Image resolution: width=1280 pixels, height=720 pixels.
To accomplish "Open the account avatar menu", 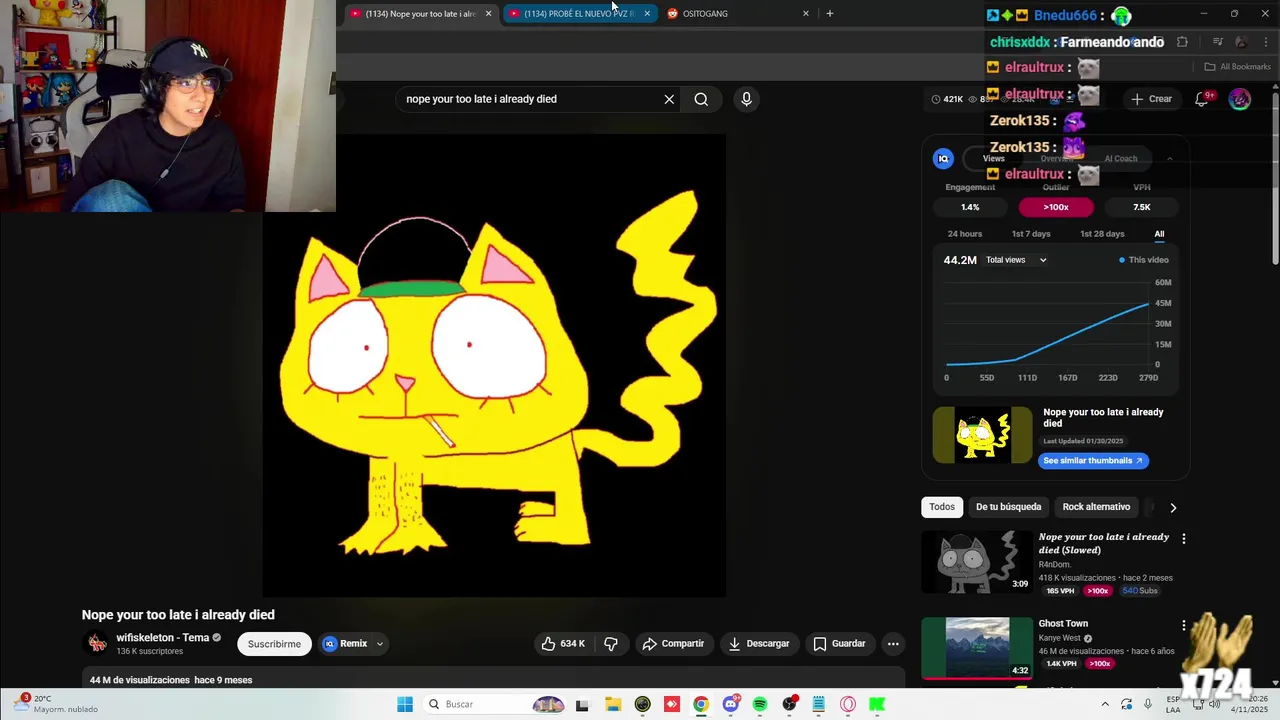I will coord(1239,99).
